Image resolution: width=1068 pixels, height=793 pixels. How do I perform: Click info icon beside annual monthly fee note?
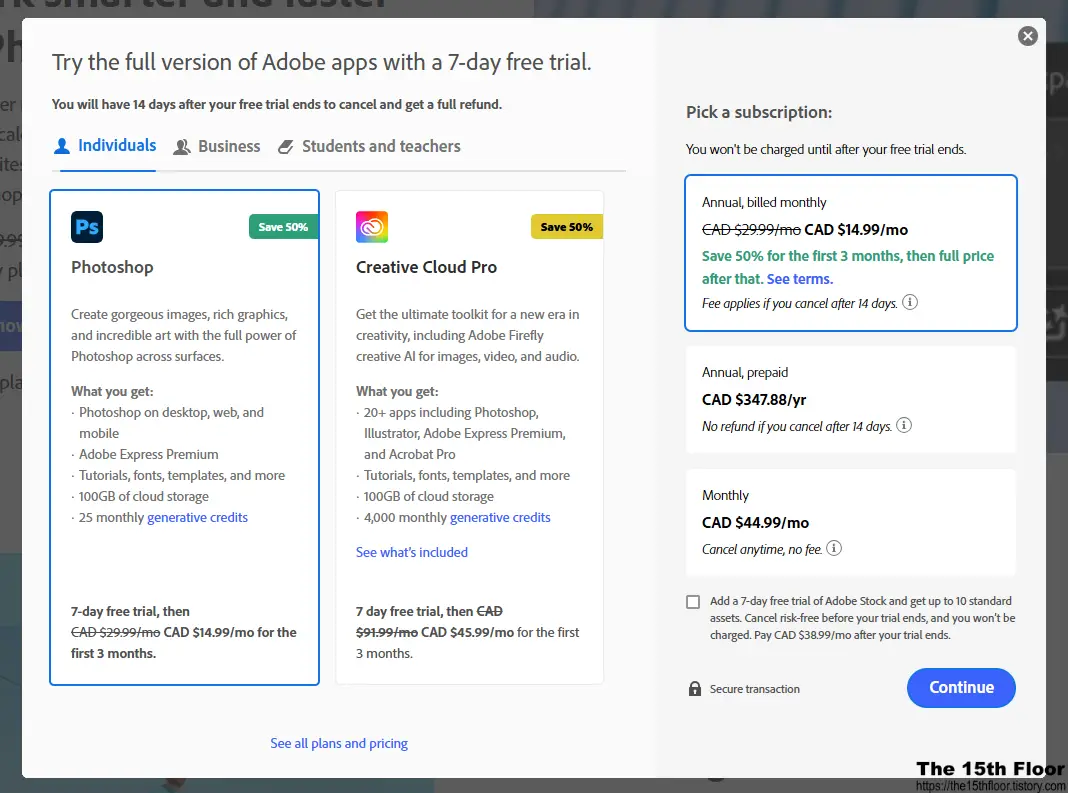[911, 303]
